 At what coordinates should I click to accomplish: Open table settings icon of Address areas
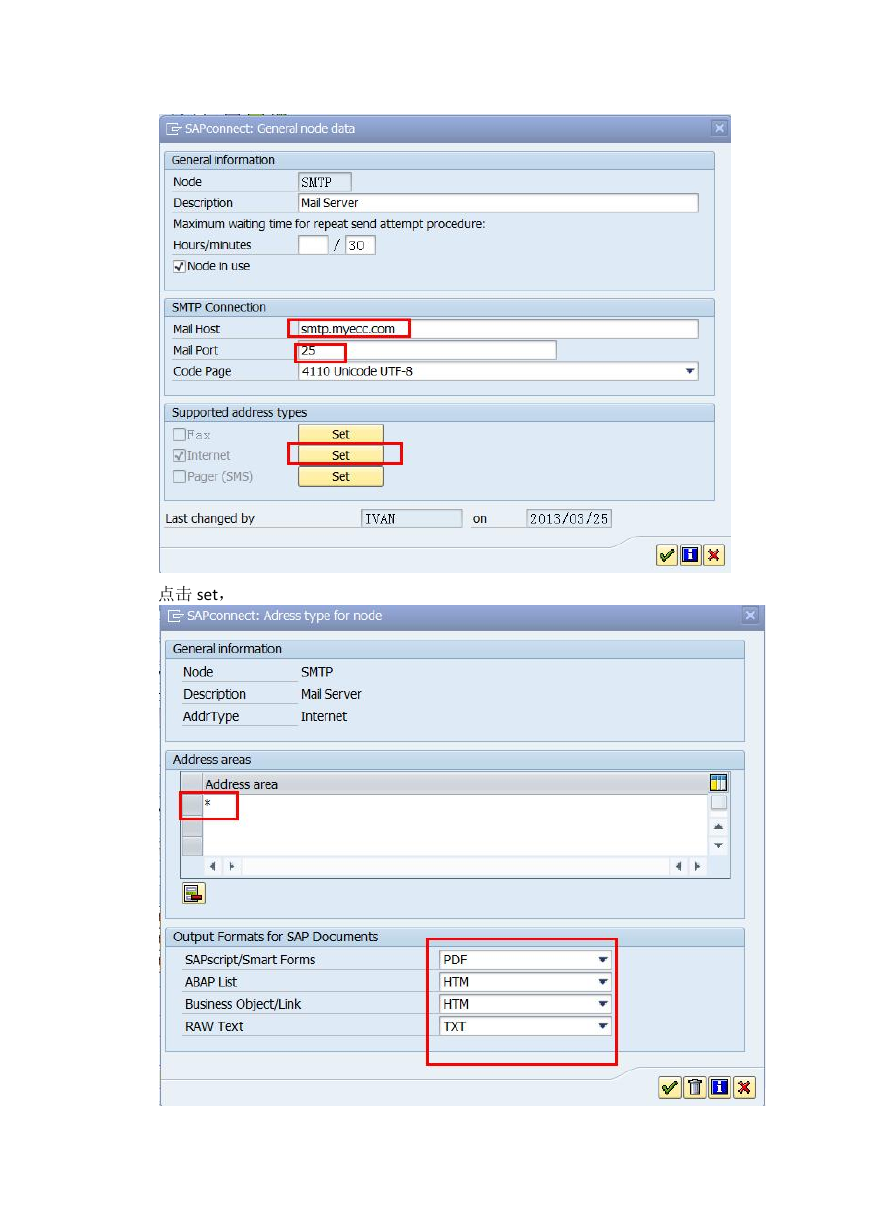click(718, 783)
